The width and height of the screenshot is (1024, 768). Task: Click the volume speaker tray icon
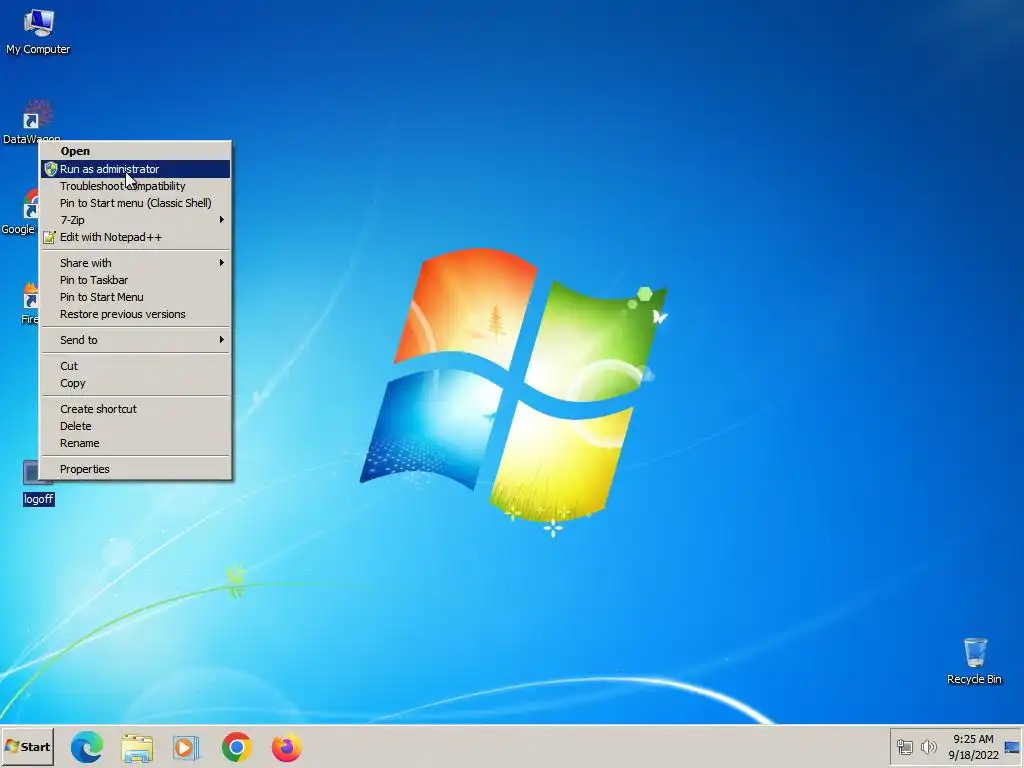929,747
